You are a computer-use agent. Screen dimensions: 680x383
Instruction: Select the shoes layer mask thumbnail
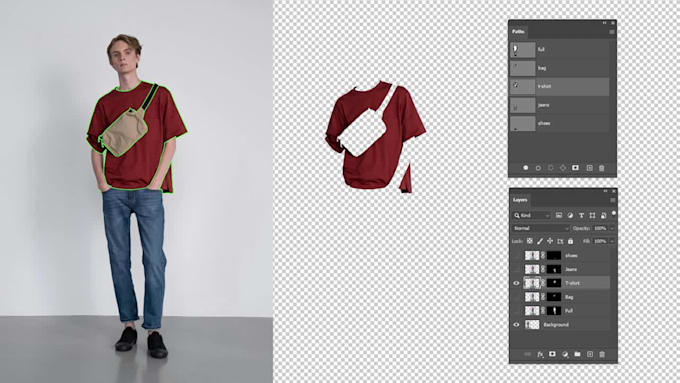pyautogui.click(x=554, y=255)
